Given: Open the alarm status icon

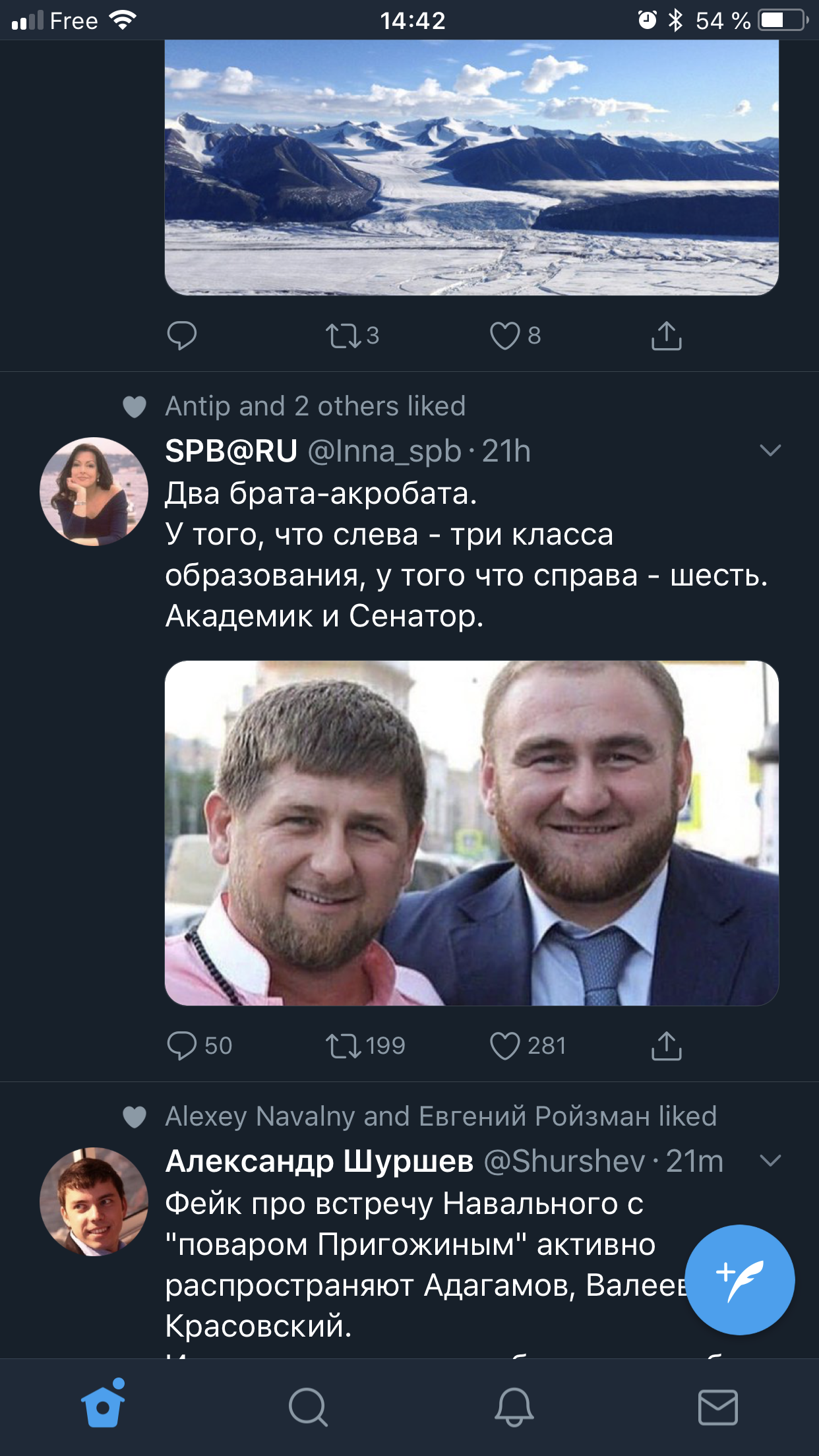Looking at the screenshot, I should click(647, 20).
